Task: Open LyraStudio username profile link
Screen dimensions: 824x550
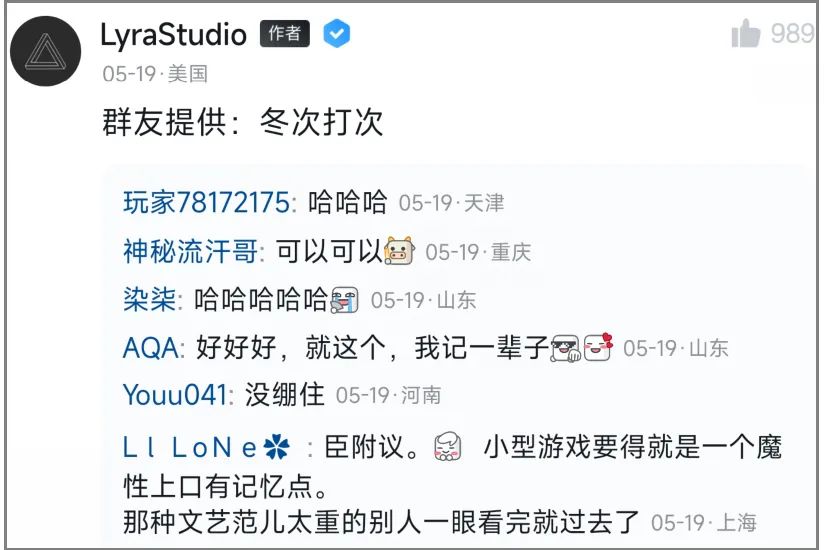Action: click(x=173, y=35)
